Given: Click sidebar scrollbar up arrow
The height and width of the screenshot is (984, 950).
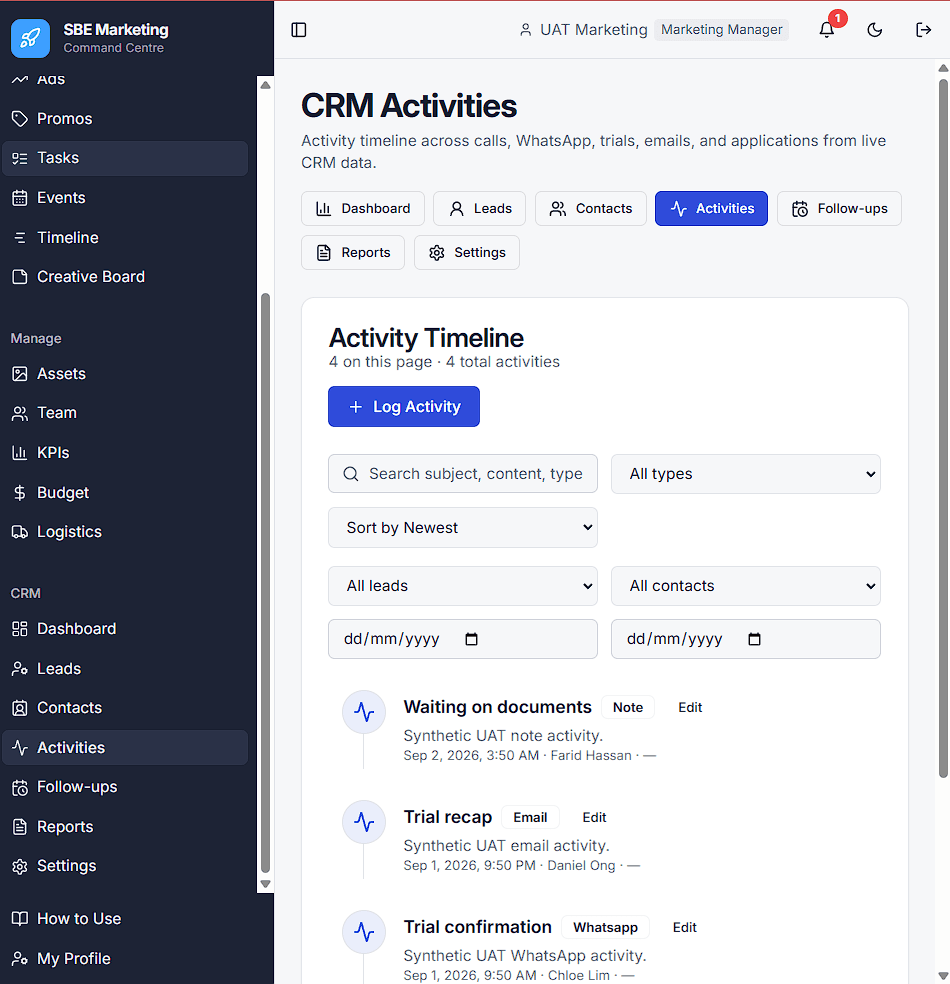Looking at the screenshot, I should click(265, 85).
